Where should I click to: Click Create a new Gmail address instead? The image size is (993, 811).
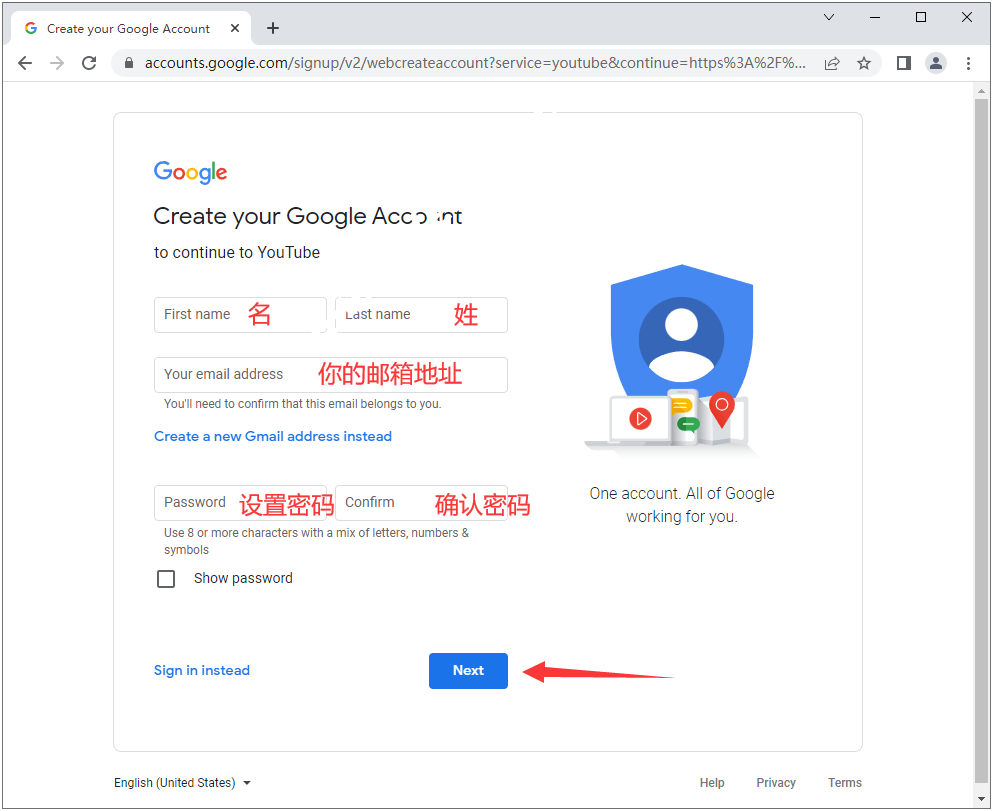pos(273,437)
